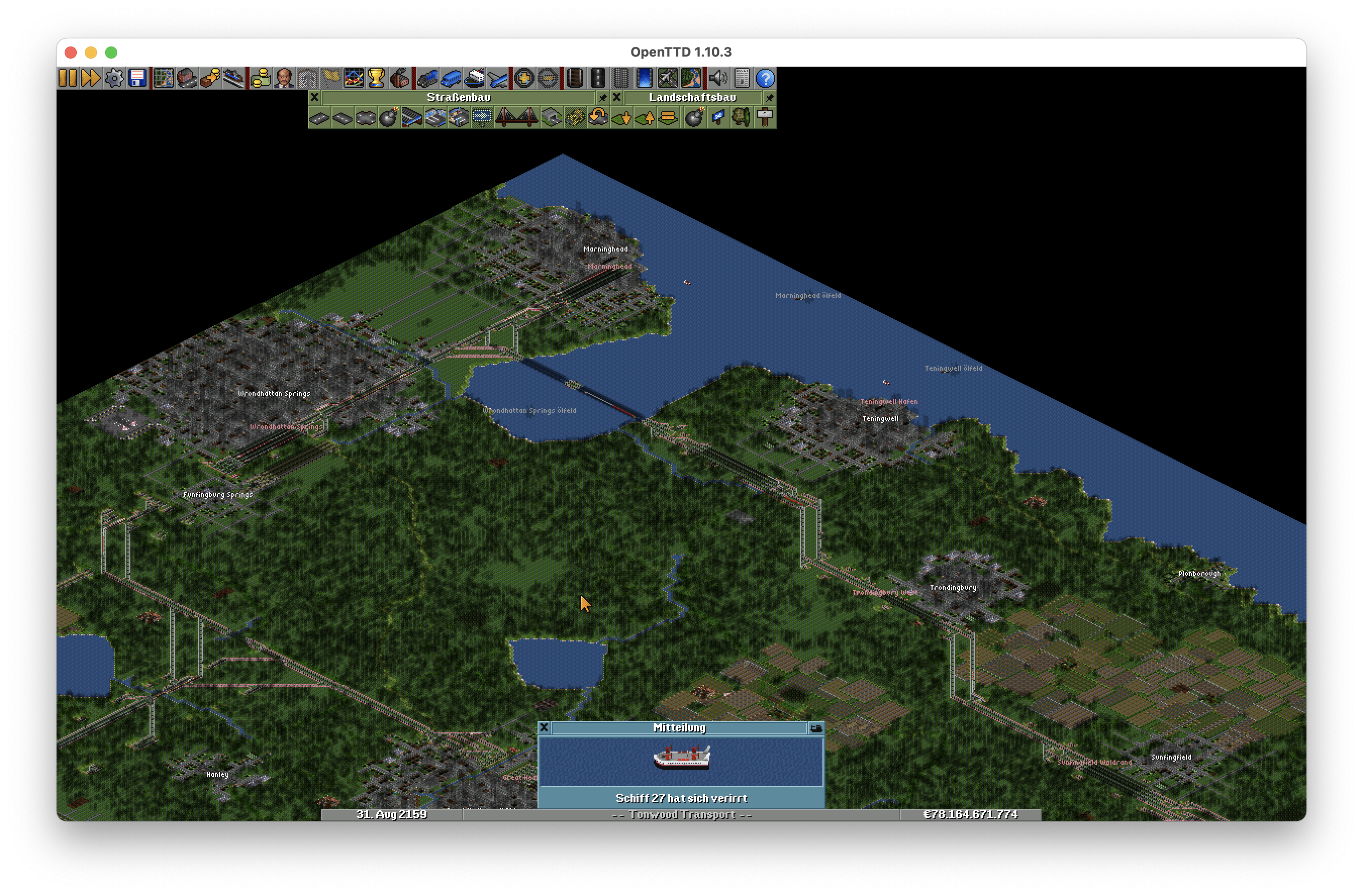Open the subsidies menu
This screenshot has height=896, width=1363.
[210, 78]
